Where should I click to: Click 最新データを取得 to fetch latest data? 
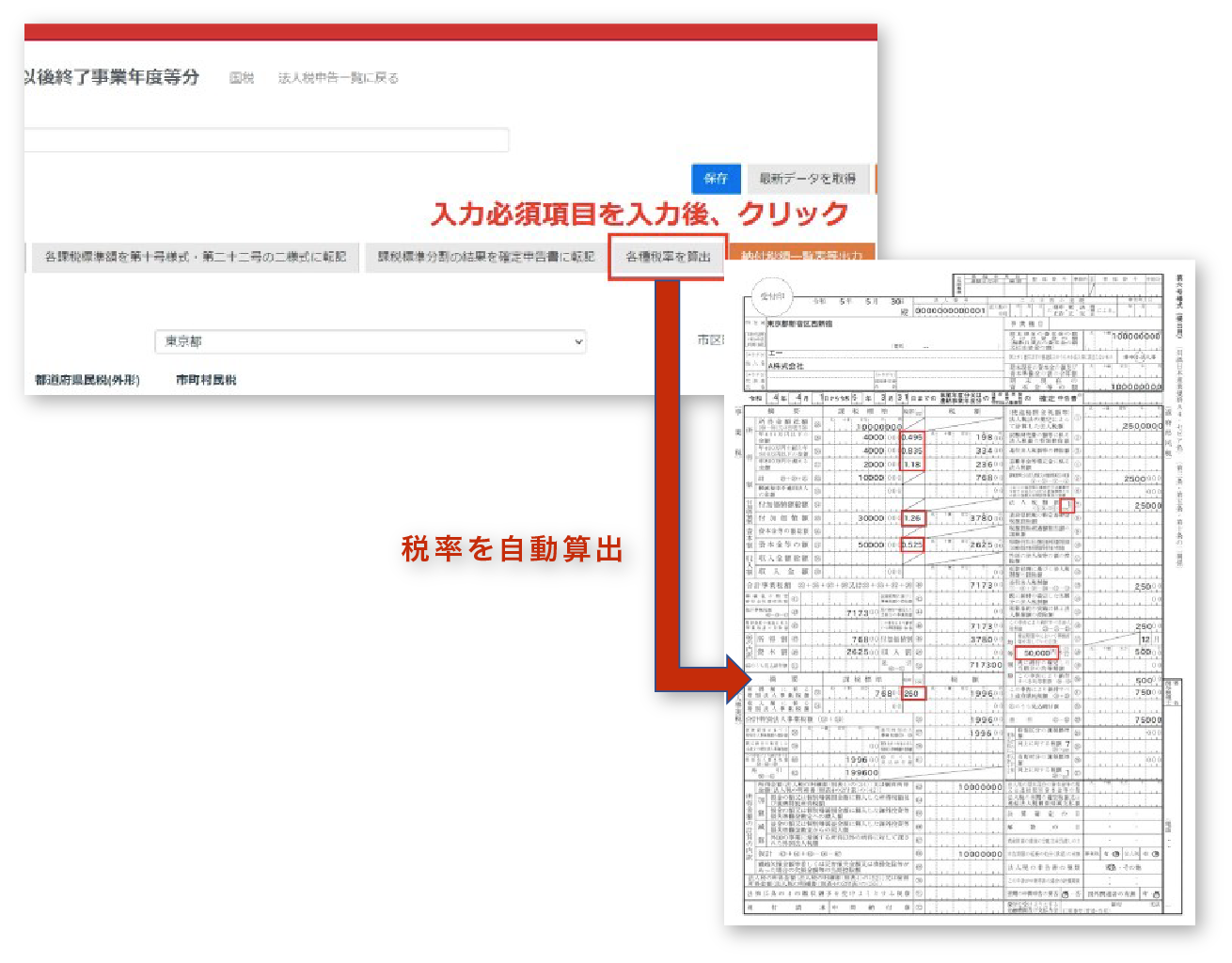coord(809,179)
